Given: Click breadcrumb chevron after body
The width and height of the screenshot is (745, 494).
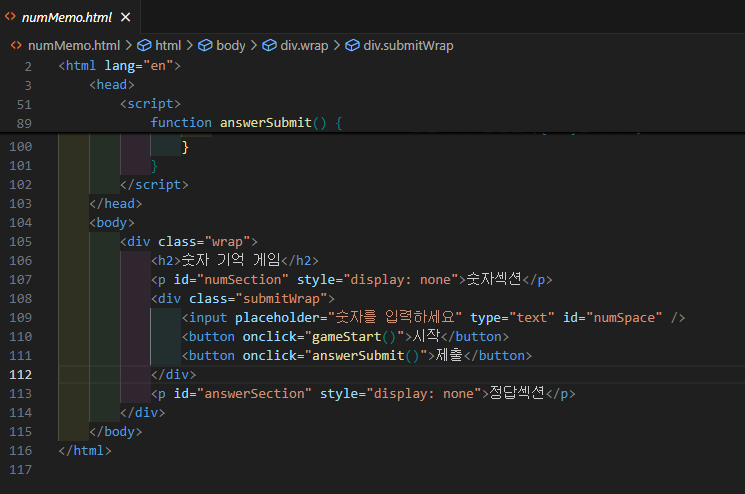Looking at the screenshot, I should click(x=254, y=45).
